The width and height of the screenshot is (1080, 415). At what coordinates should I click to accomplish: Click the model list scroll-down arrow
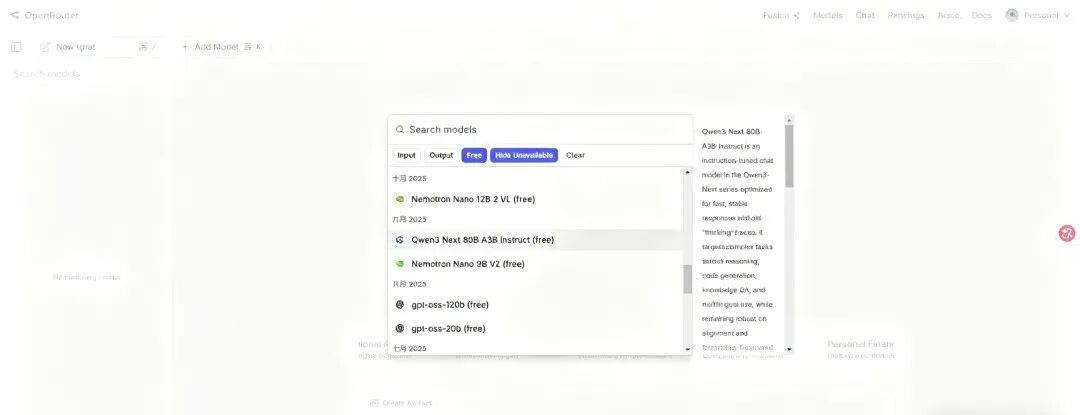pos(687,349)
